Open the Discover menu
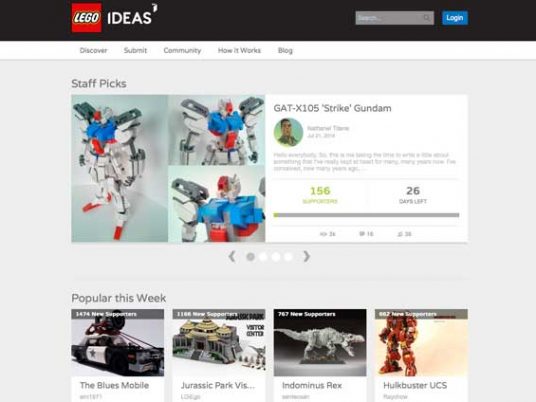536x402 pixels. coord(93,51)
